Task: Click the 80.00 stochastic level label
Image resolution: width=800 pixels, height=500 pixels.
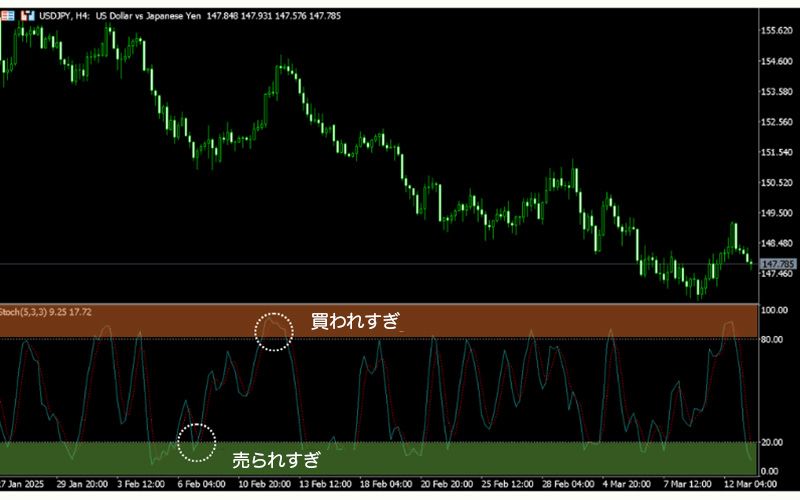Action: tap(774, 340)
